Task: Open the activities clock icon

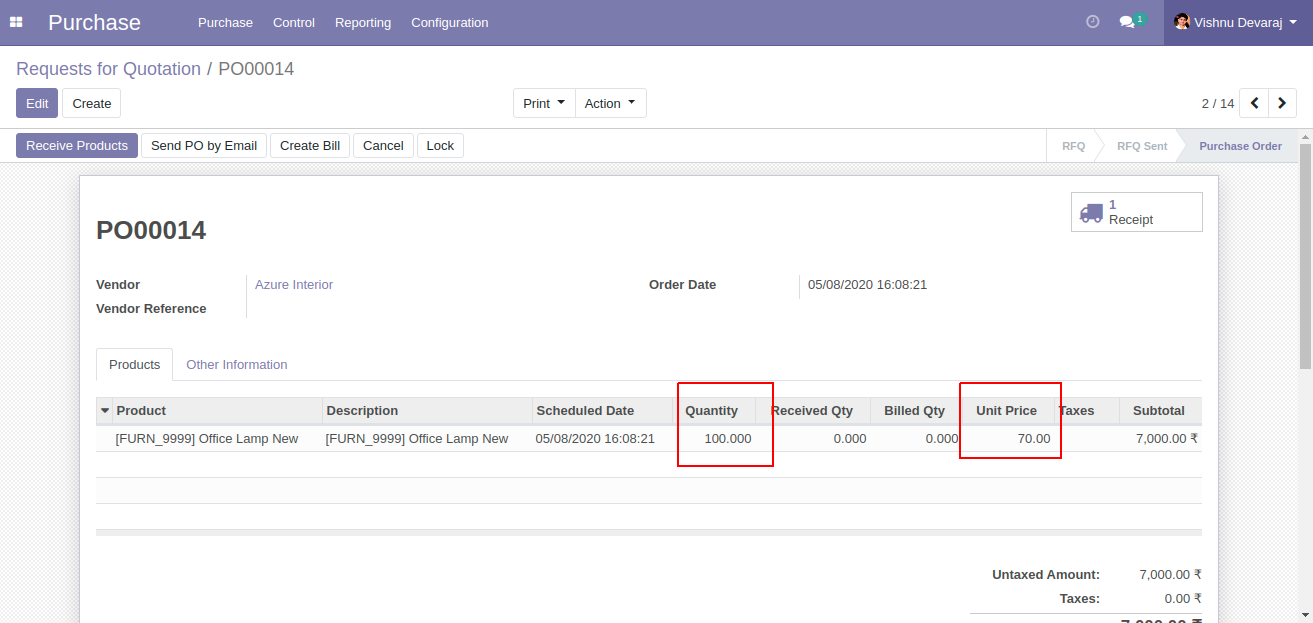Action: pos(1093,22)
